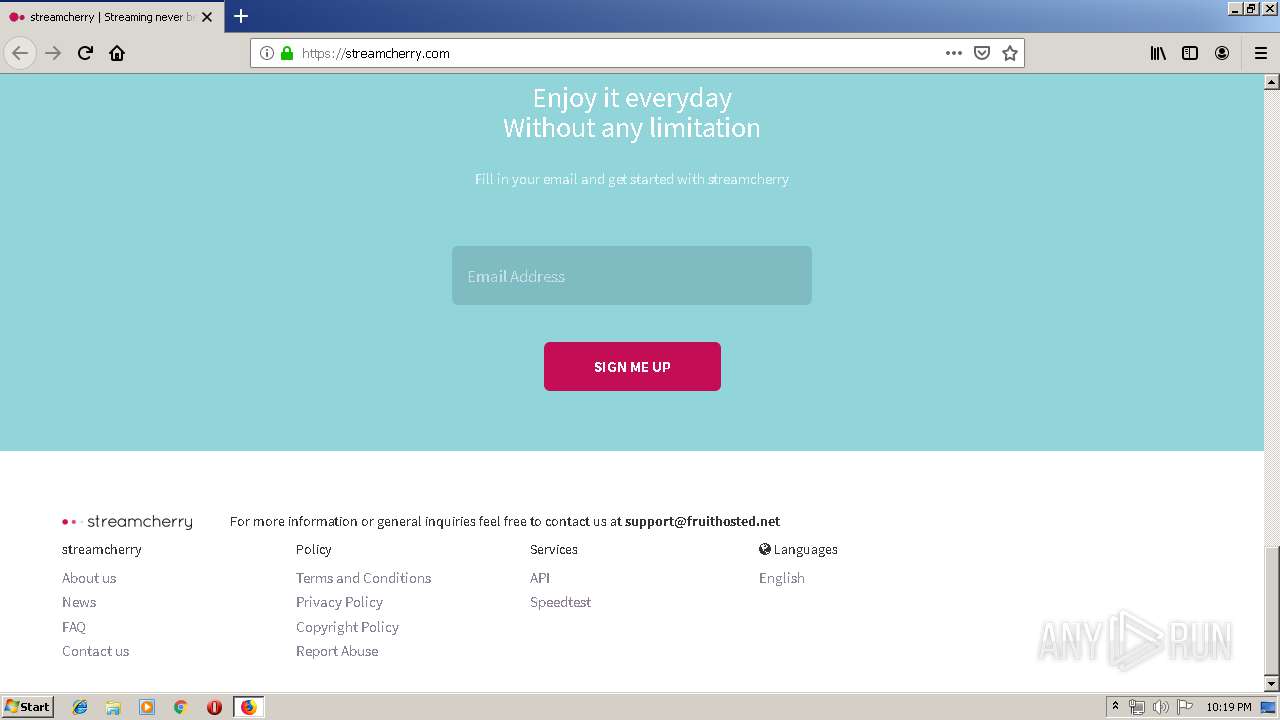The height and width of the screenshot is (720, 1280).
Task: Open the Copyright Policy link
Action: click(347, 627)
